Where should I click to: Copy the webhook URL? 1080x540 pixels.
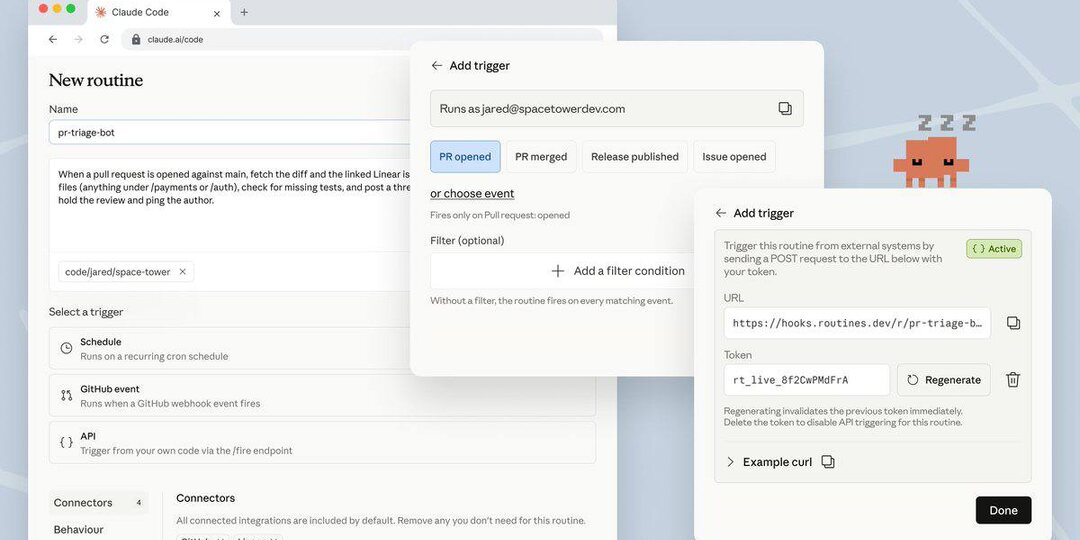pyautogui.click(x=1013, y=323)
